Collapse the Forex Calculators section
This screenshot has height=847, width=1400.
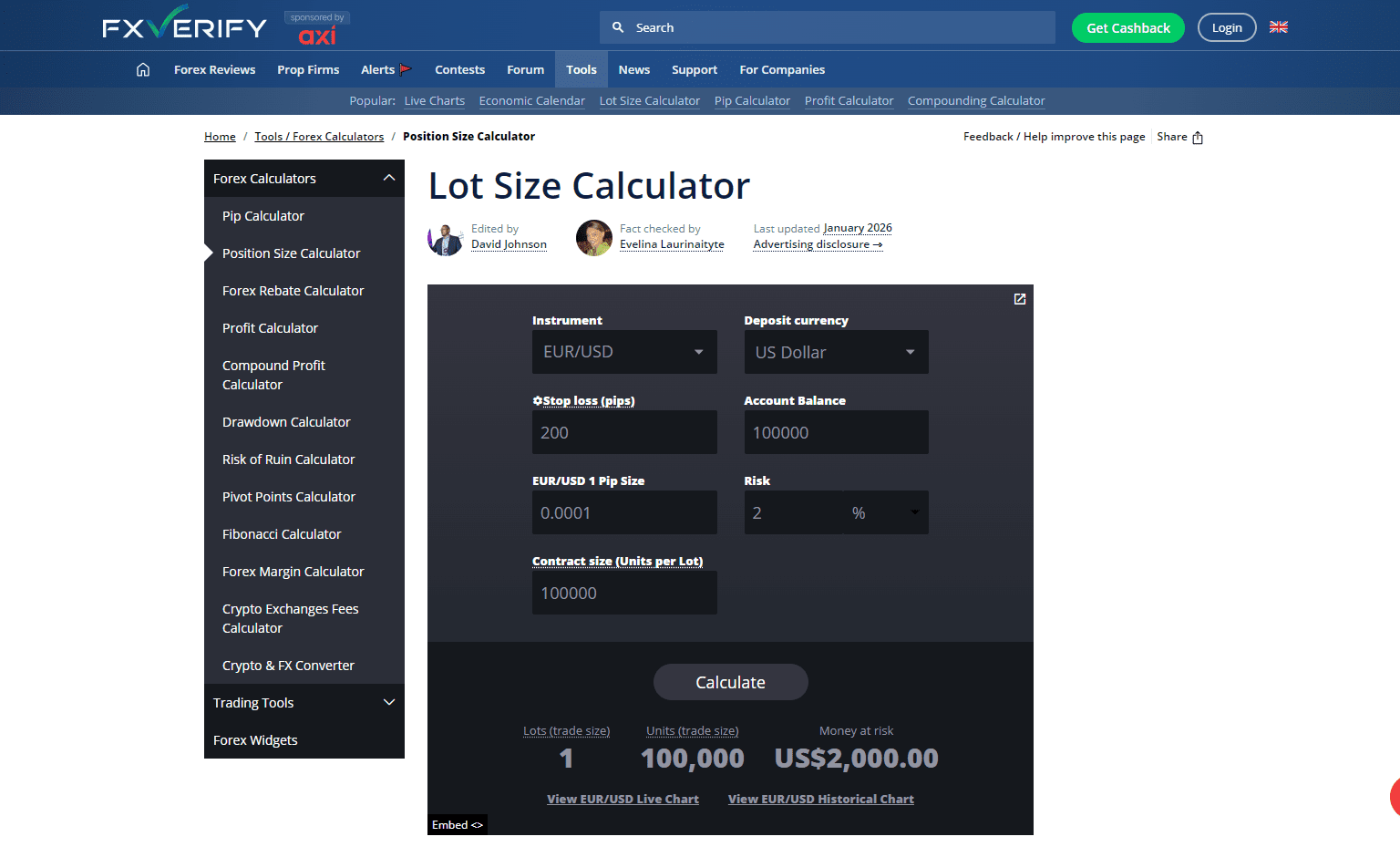[x=389, y=178]
